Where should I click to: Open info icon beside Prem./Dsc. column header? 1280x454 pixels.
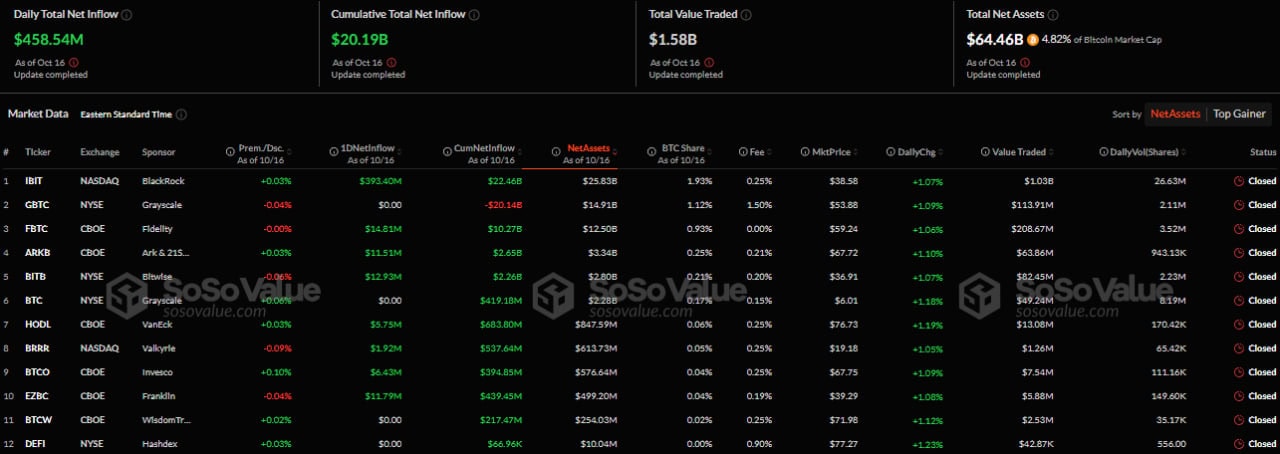(231, 152)
